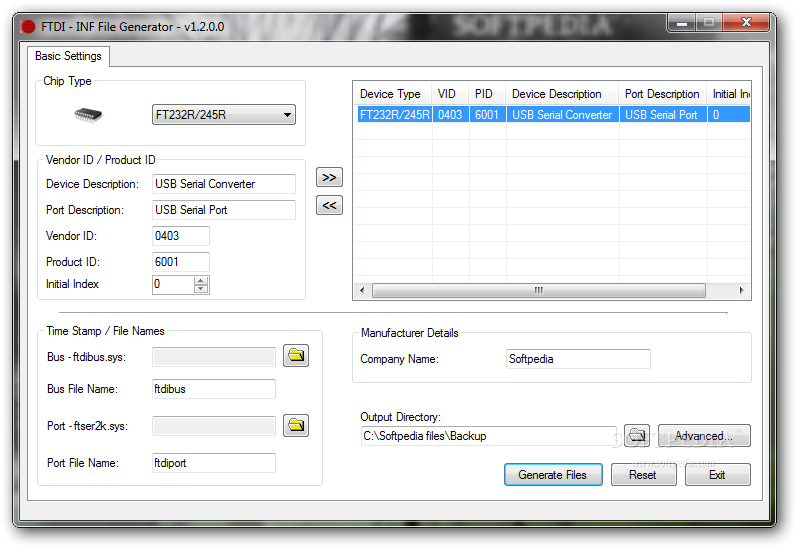Browse for the output directory folder

click(x=637, y=436)
